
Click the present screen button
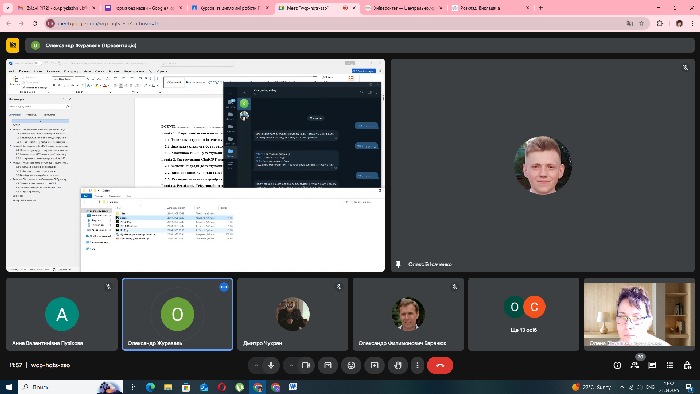(x=374, y=365)
